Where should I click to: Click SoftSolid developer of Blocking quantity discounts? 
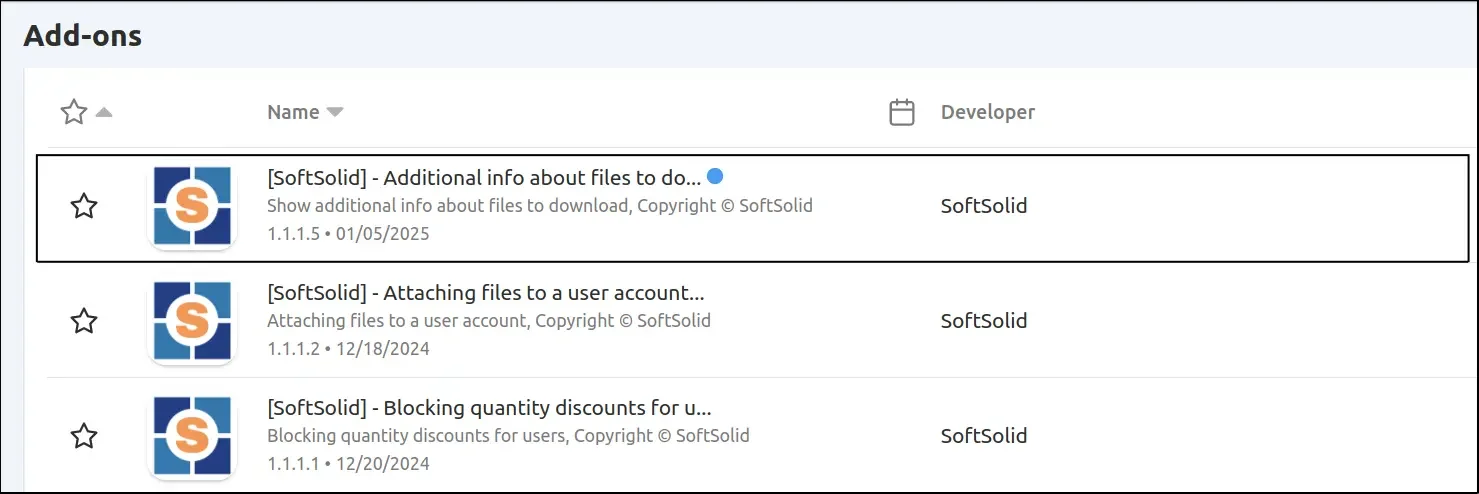(x=984, y=436)
